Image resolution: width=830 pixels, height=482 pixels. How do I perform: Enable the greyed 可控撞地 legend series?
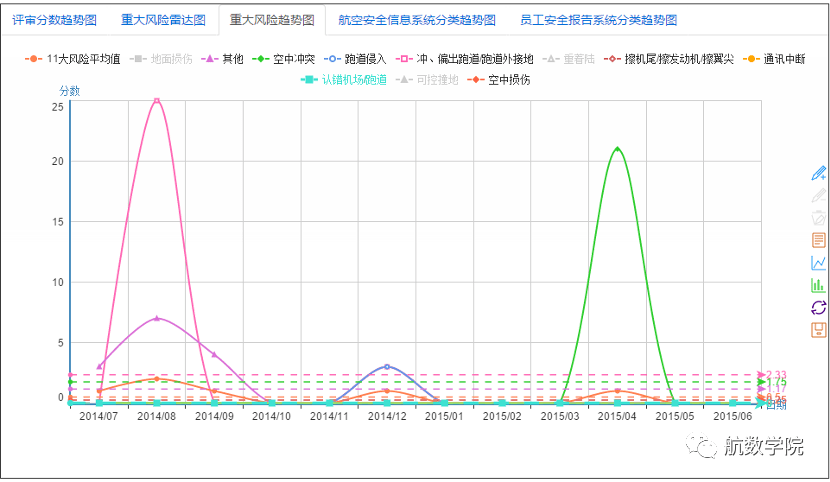click(427, 80)
